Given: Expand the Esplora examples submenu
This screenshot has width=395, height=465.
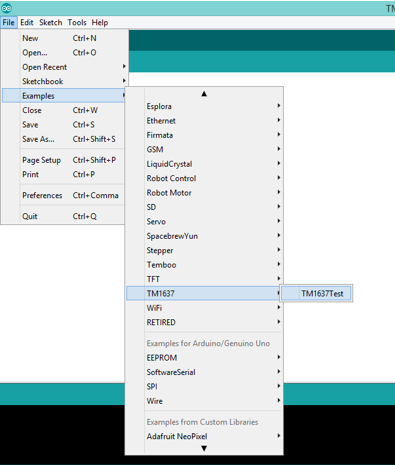Looking at the screenshot, I should pos(204,106).
